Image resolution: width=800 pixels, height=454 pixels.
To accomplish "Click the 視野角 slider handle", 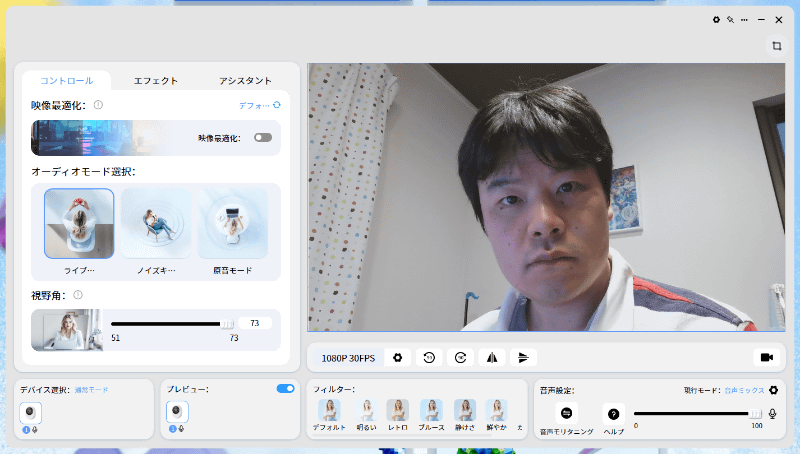I will coord(227,324).
